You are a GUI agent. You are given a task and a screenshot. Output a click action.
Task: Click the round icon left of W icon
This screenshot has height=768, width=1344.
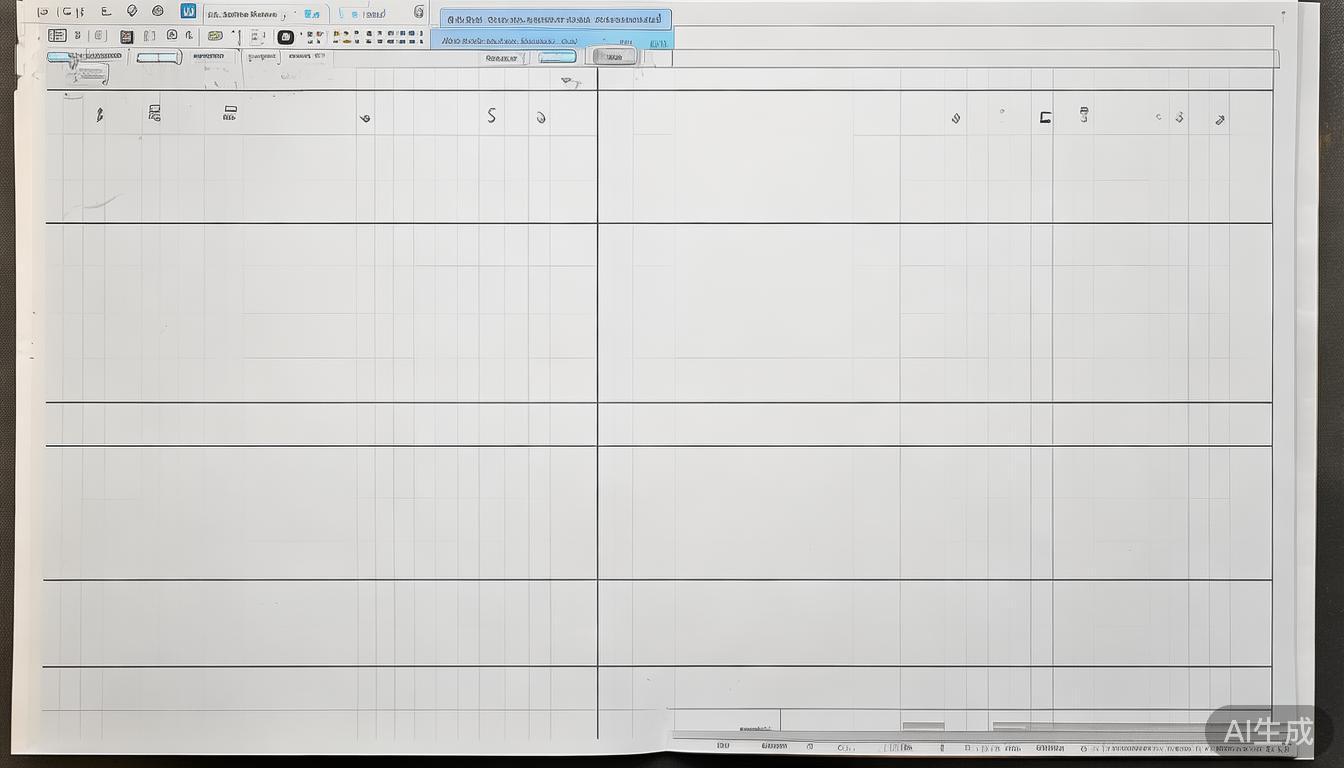[x=158, y=11]
